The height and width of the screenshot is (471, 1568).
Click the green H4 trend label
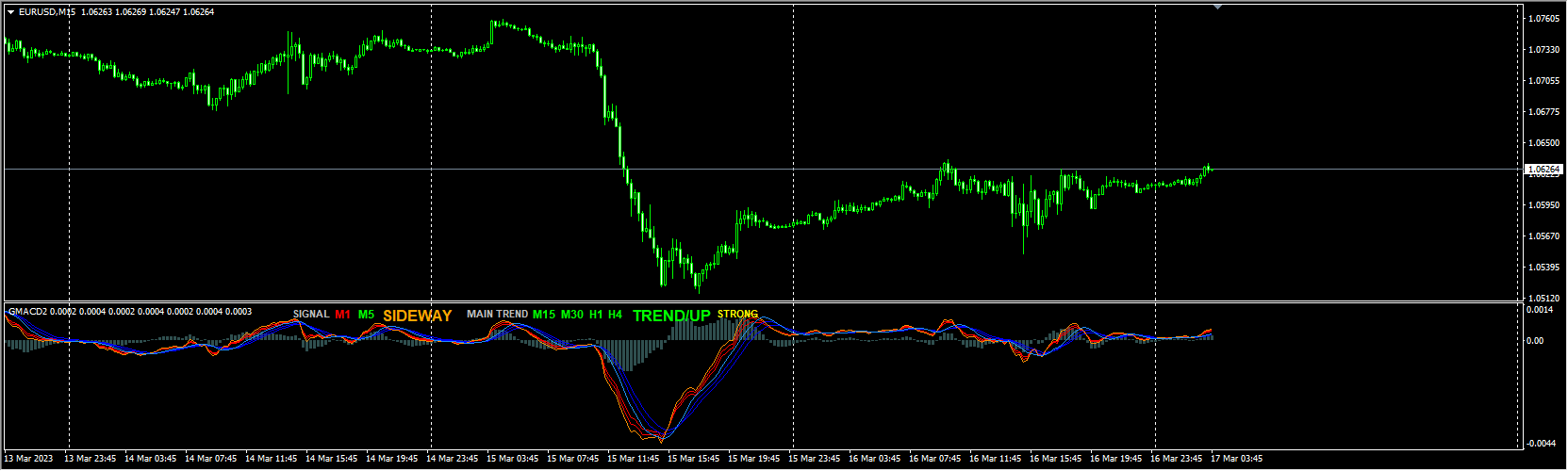(x=615, y=315)
